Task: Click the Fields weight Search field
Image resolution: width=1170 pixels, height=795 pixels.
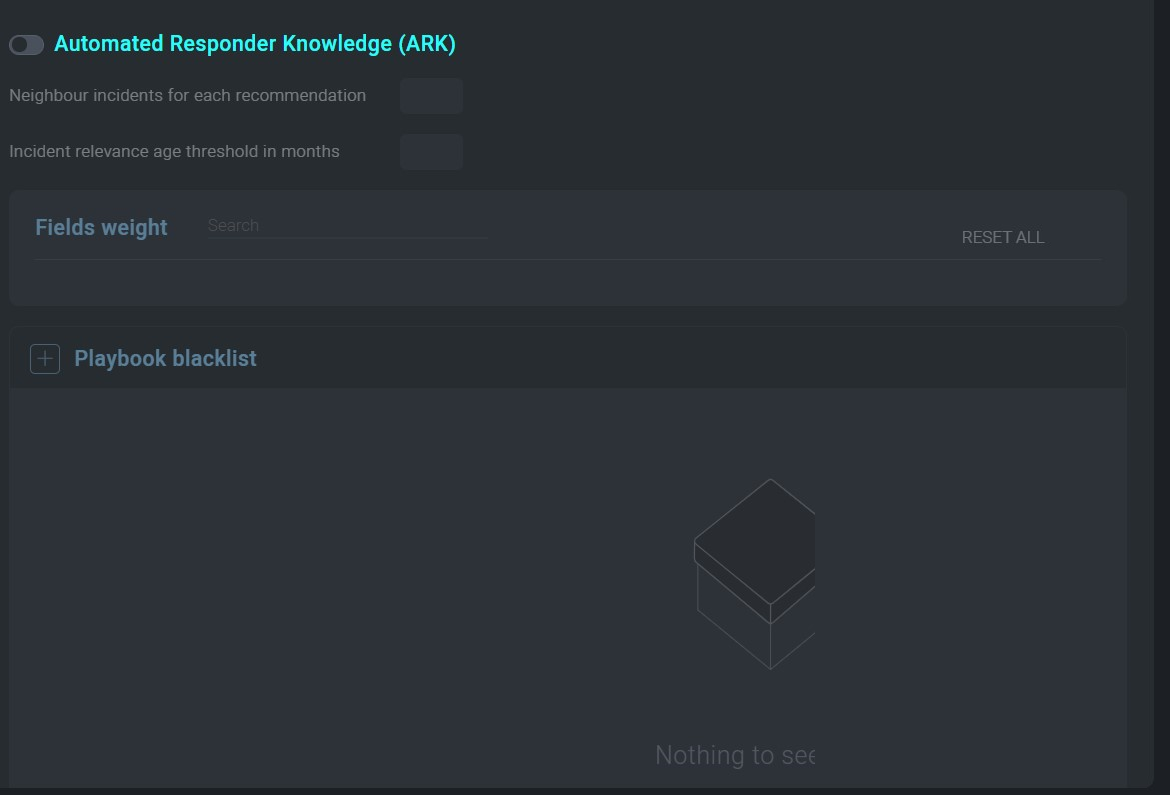Action: coord(346,226)
